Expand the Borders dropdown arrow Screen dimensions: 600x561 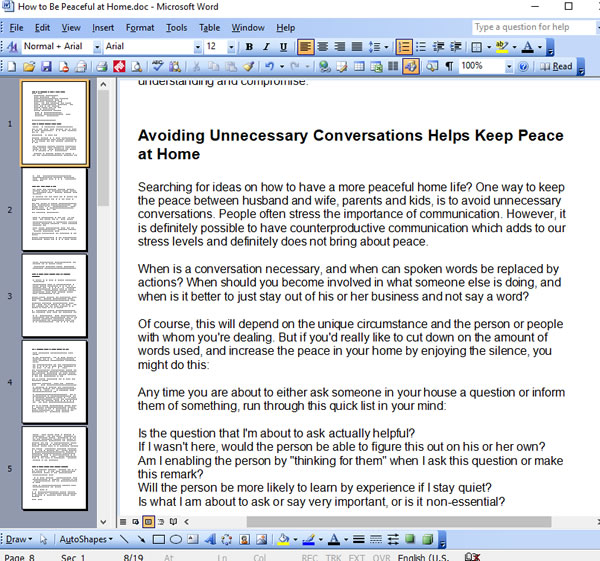pyautogui.click(x=489, y=47)
